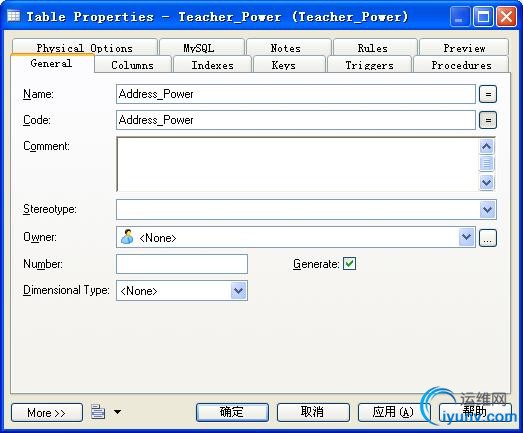This screenshot has height=433, width=523.
Task: Minimize the Table Properties window
Action: tap(460, 16)
